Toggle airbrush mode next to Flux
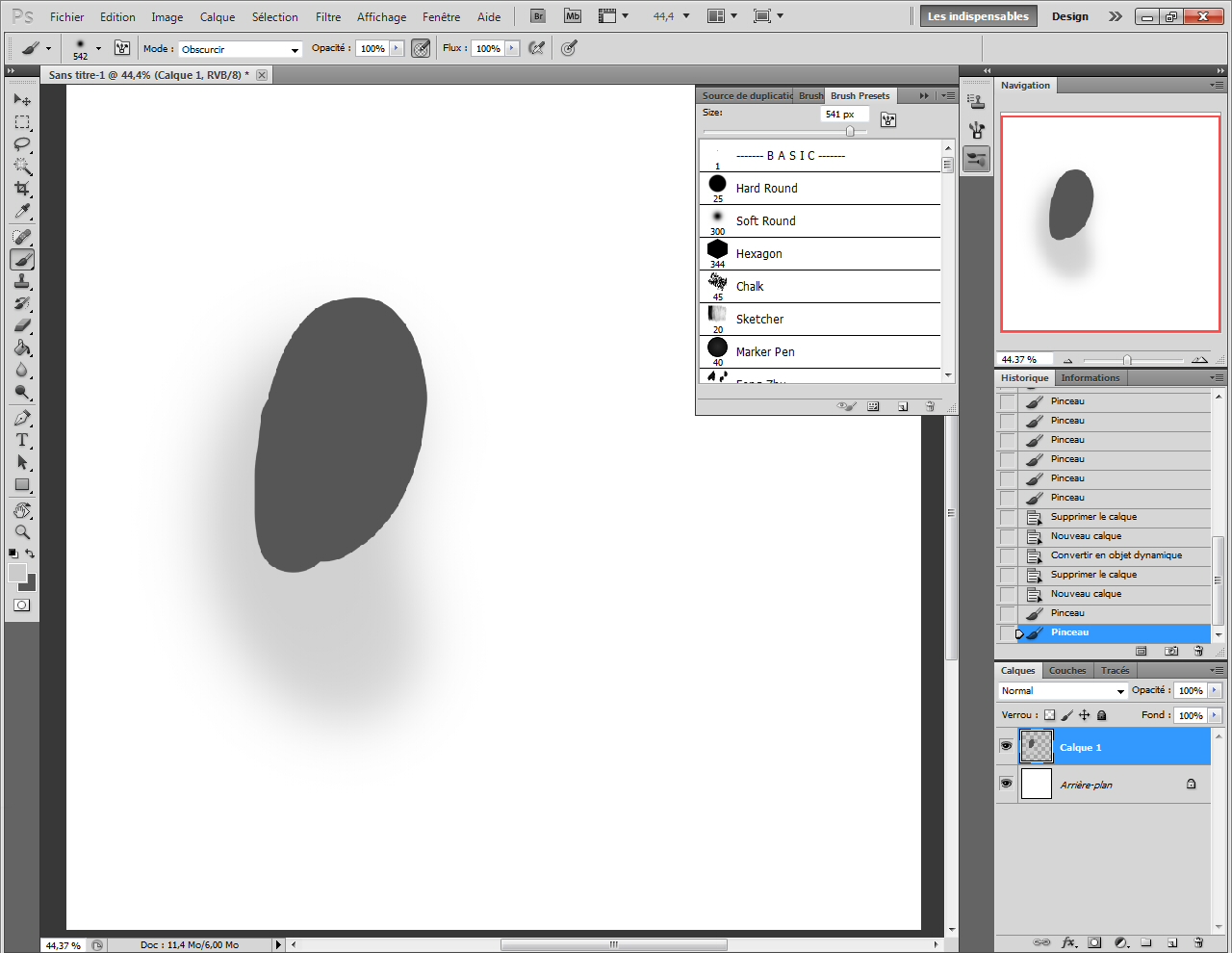 (537, 48)
